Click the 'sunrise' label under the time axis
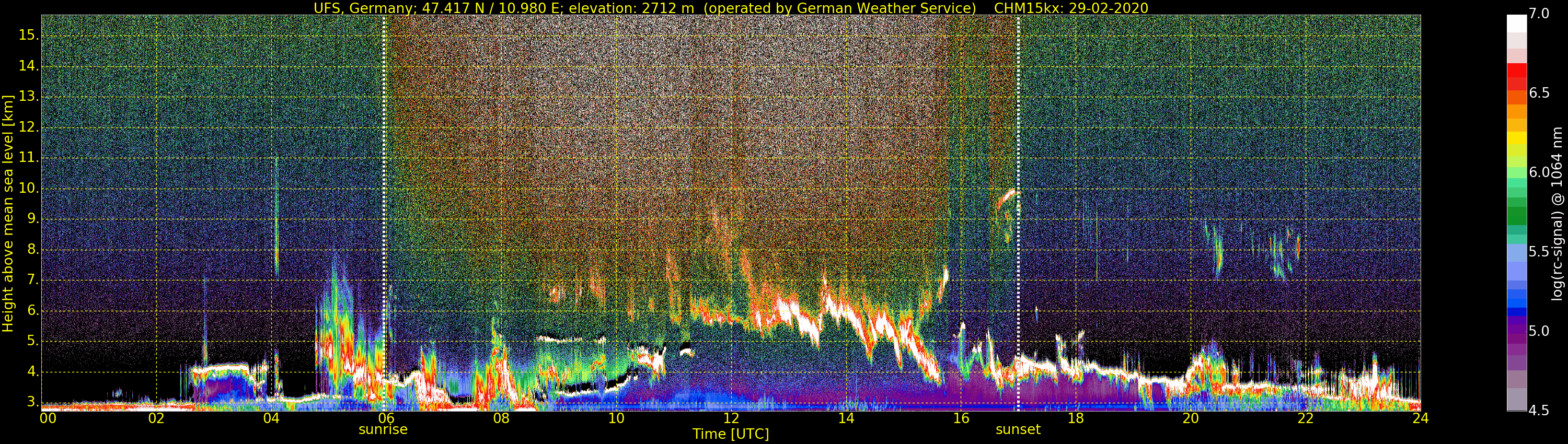This screenshot has height=444, width=1568. point(383,429)
